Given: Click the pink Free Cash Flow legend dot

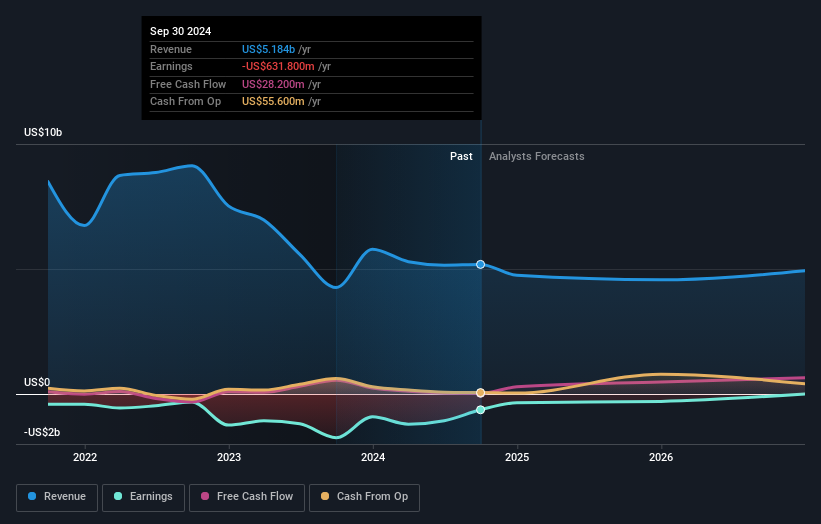Looking at the screenshot, I should pyautogui.click(x=205, y=496).
